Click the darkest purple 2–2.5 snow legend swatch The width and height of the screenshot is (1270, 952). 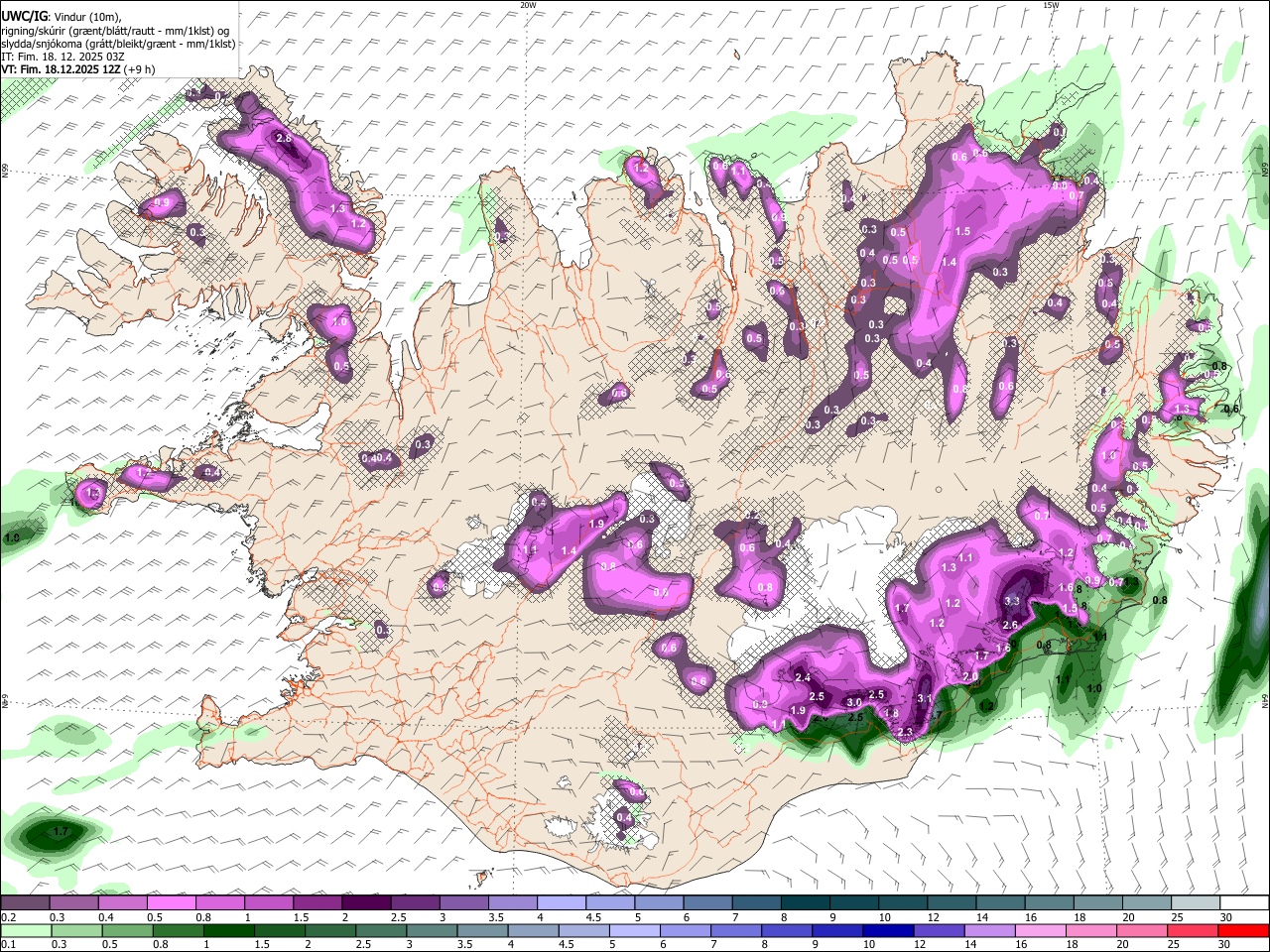pyautogui.click(x=365, y=903)
